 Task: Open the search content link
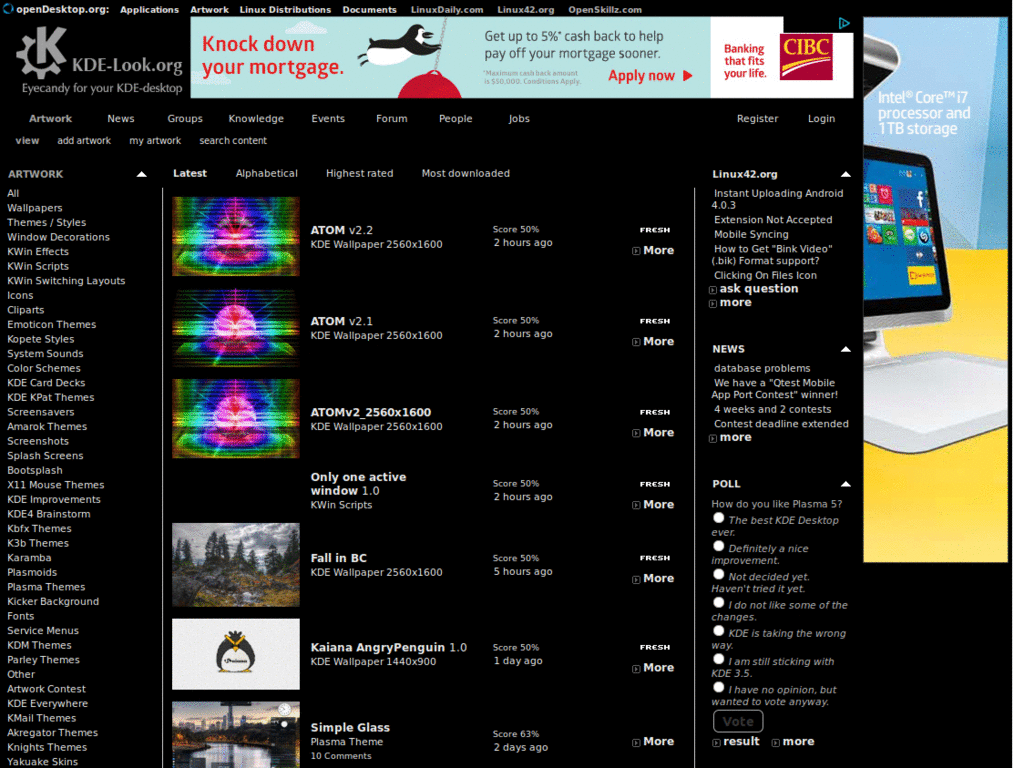(232, 140)
